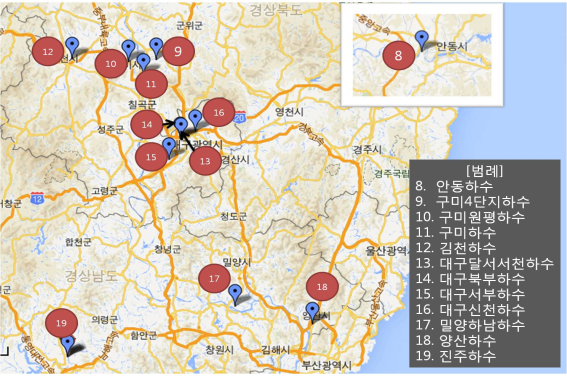Select the blue pin southeast of marker 17
Screen dimensions: 567x378
tap(235, 294)
